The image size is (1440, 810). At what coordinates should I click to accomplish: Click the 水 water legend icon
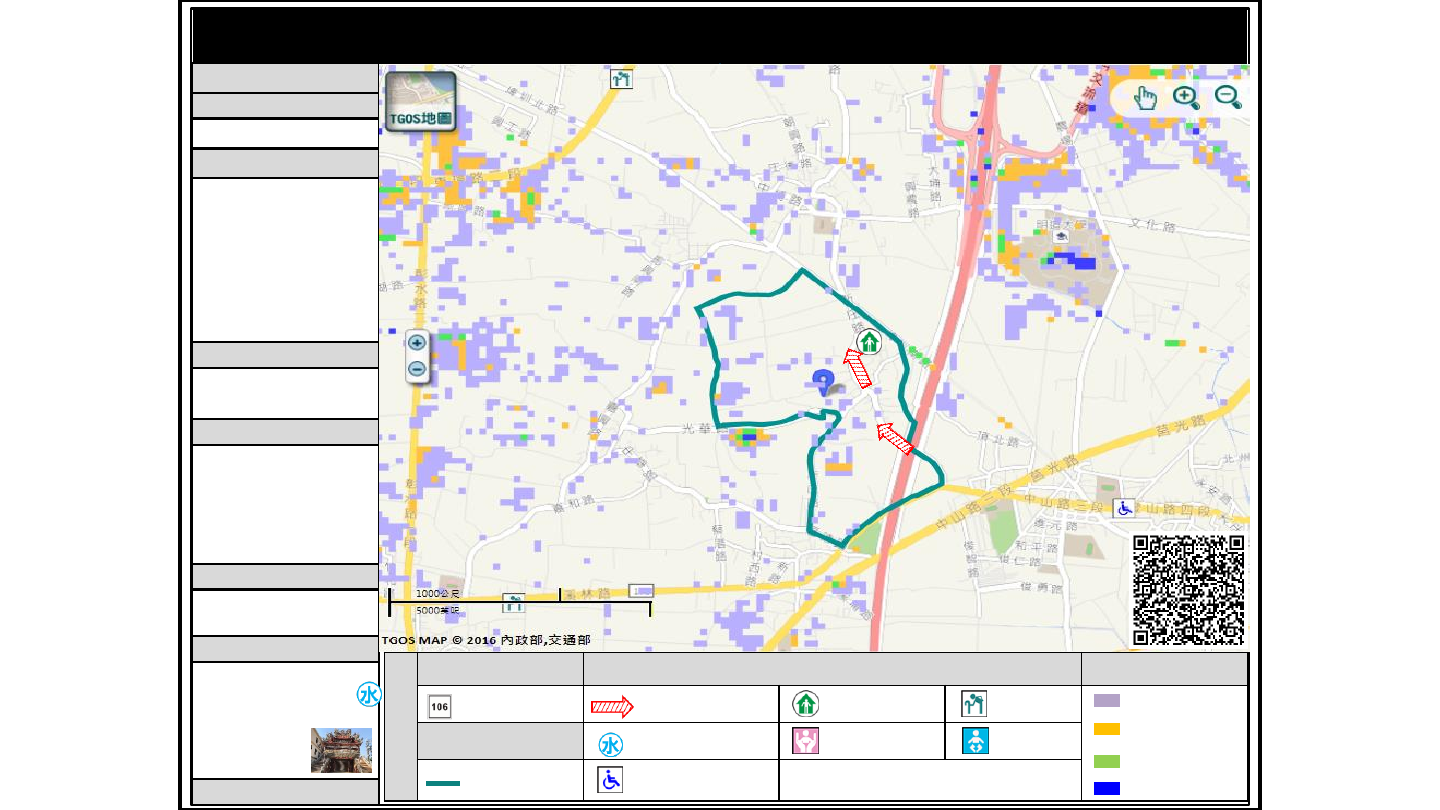coord(611,745)
